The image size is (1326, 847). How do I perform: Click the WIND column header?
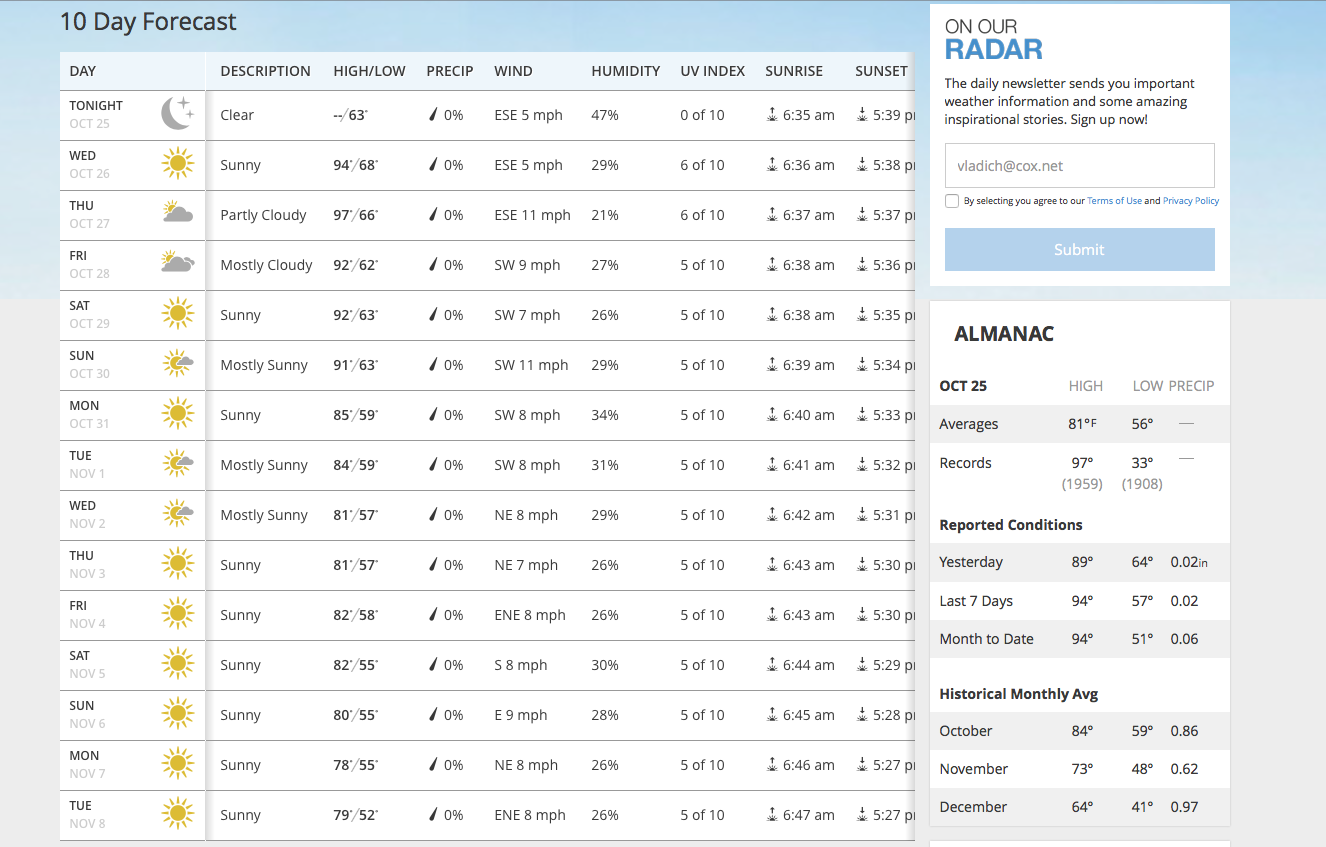pos(513,71)
